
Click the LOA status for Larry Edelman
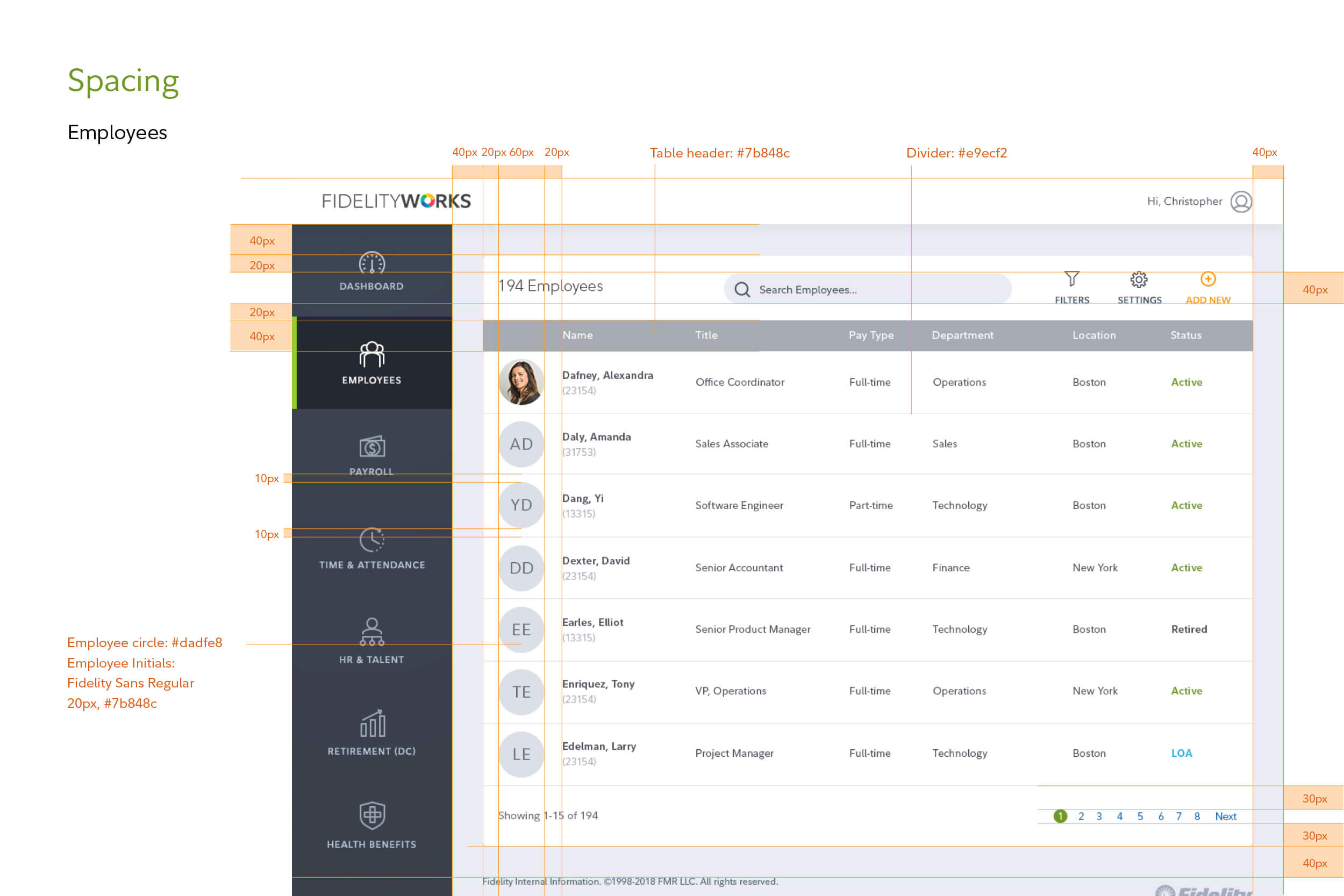[1182, 753]
